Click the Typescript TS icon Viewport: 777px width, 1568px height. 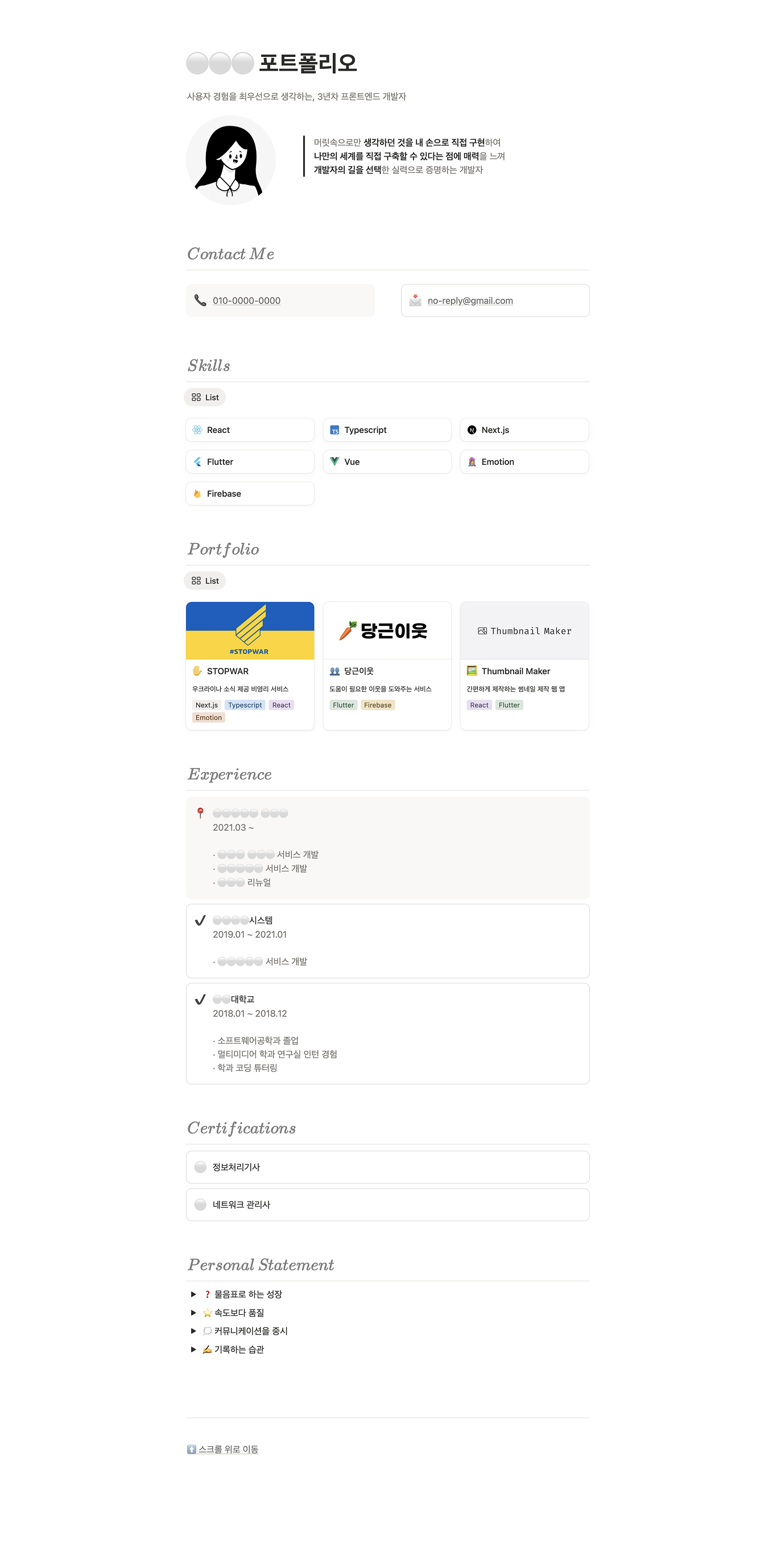334,430
